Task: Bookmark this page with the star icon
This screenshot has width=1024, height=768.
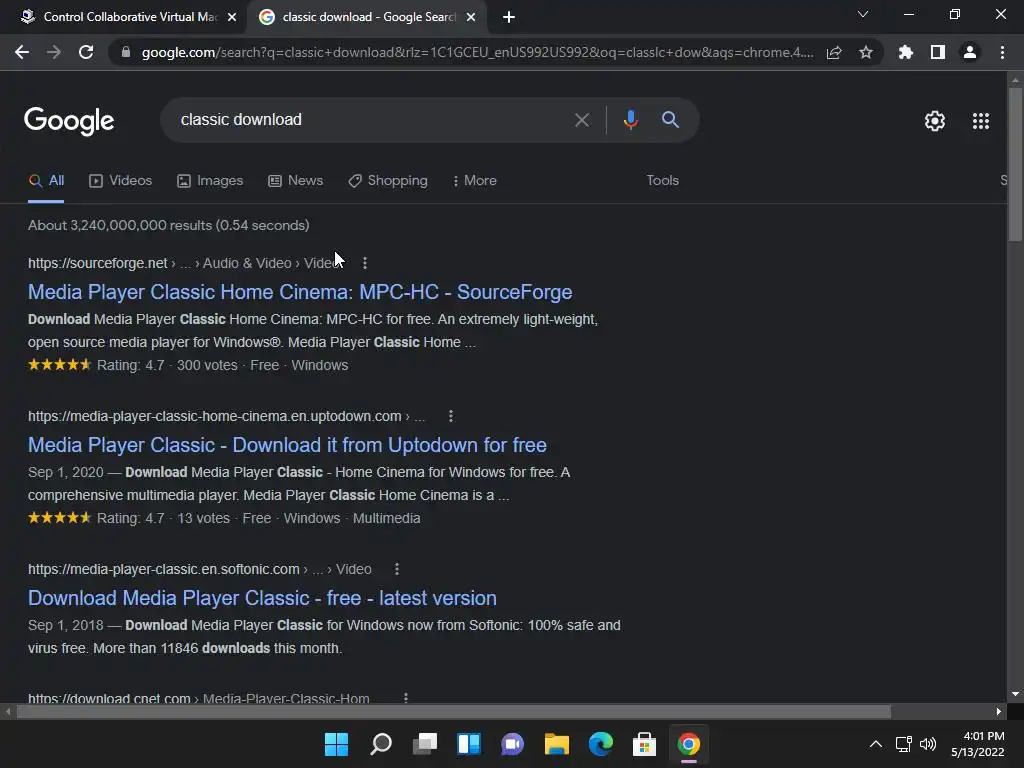Action: (866, 52)
